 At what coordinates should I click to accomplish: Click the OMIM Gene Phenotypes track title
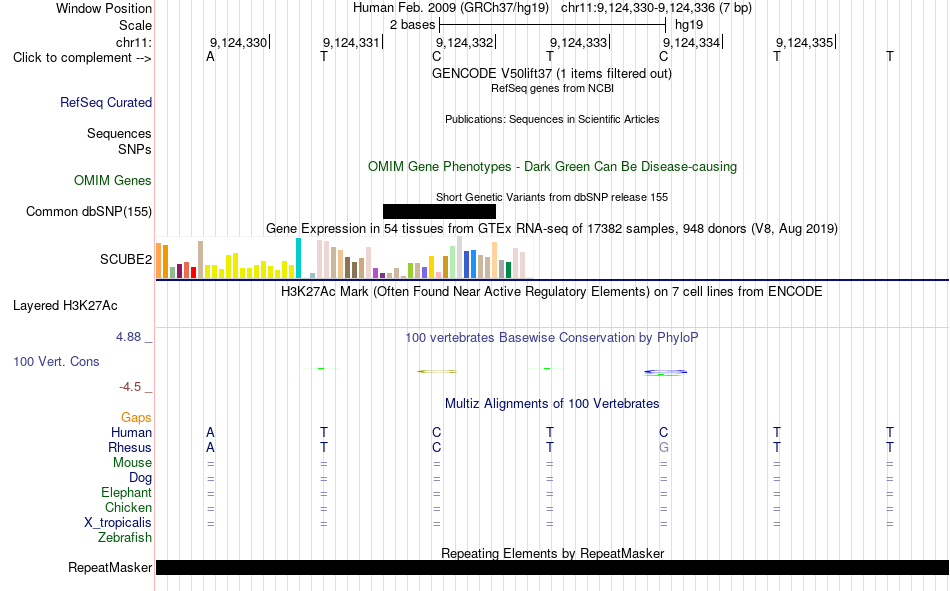[553, 167]
